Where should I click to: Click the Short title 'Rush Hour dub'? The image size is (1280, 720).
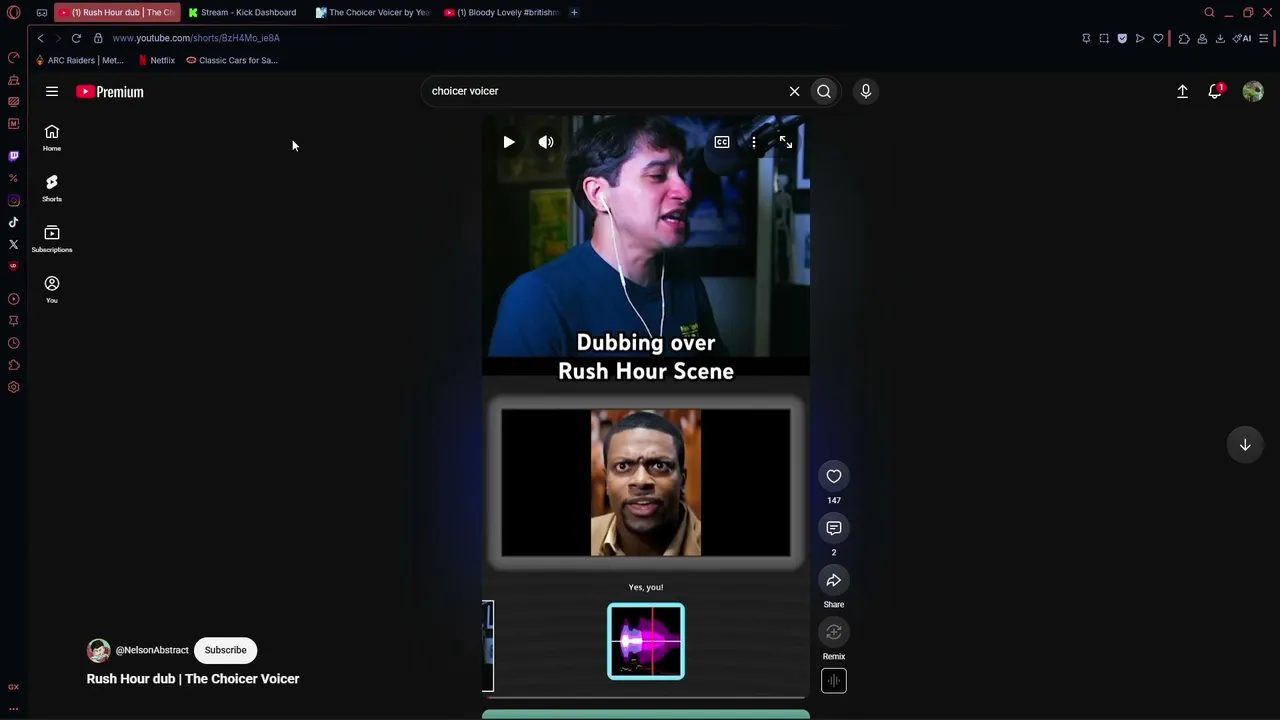[193, 679]
